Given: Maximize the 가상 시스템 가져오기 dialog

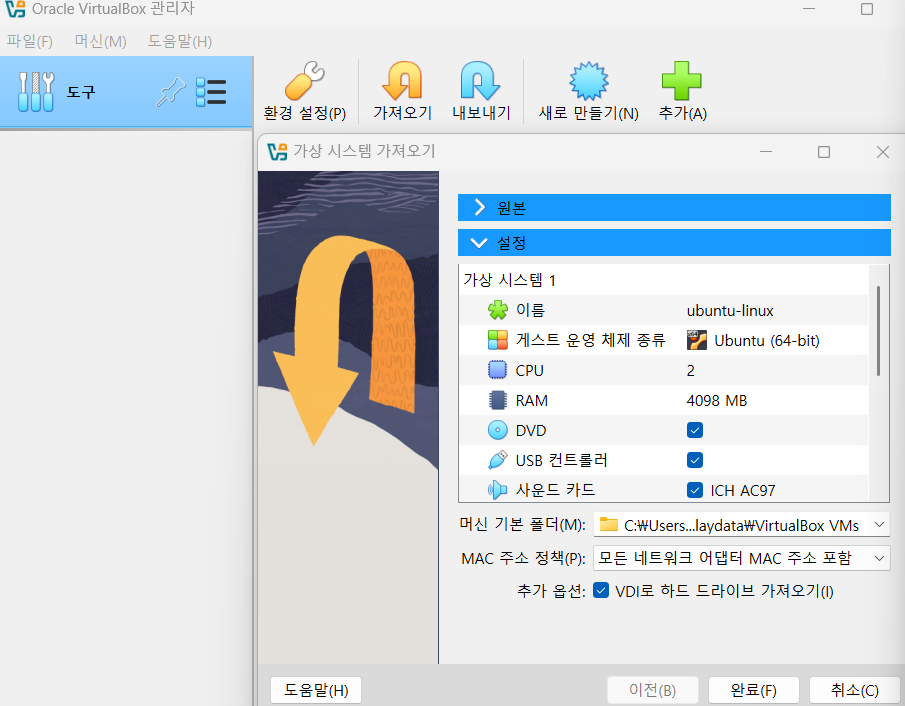Looking at the screenshot, I should click(824, 152).
